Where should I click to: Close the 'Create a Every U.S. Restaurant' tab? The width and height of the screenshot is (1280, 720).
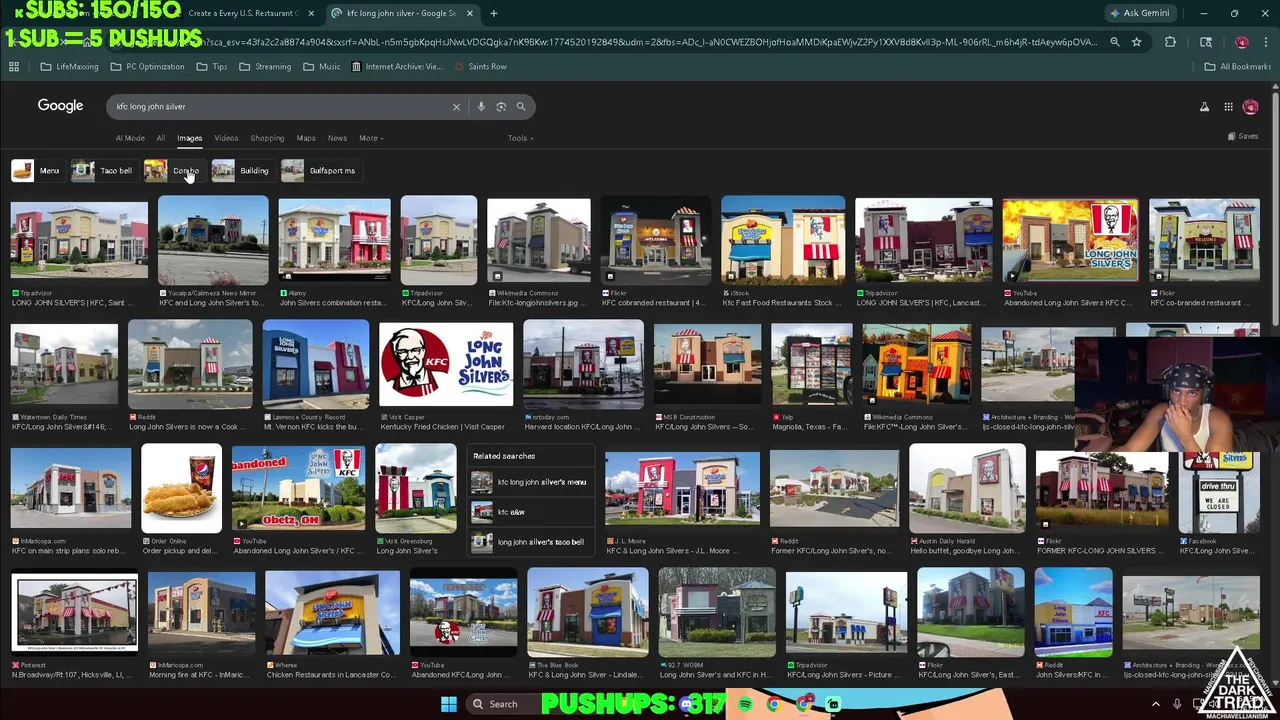(310, 13)
